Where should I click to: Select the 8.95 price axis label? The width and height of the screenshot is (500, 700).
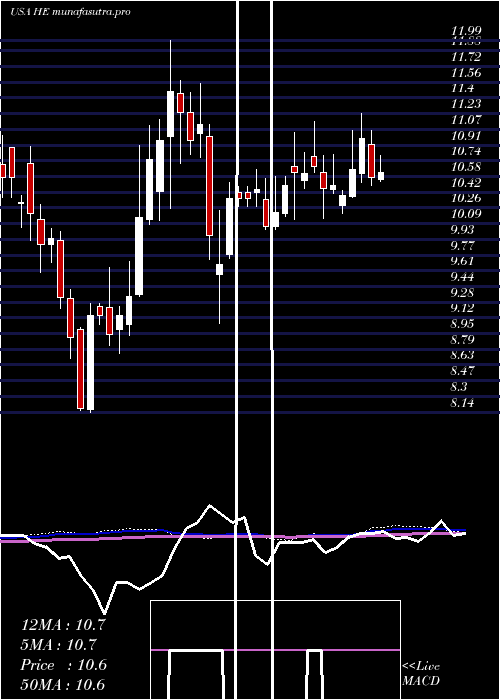[462, 324]
